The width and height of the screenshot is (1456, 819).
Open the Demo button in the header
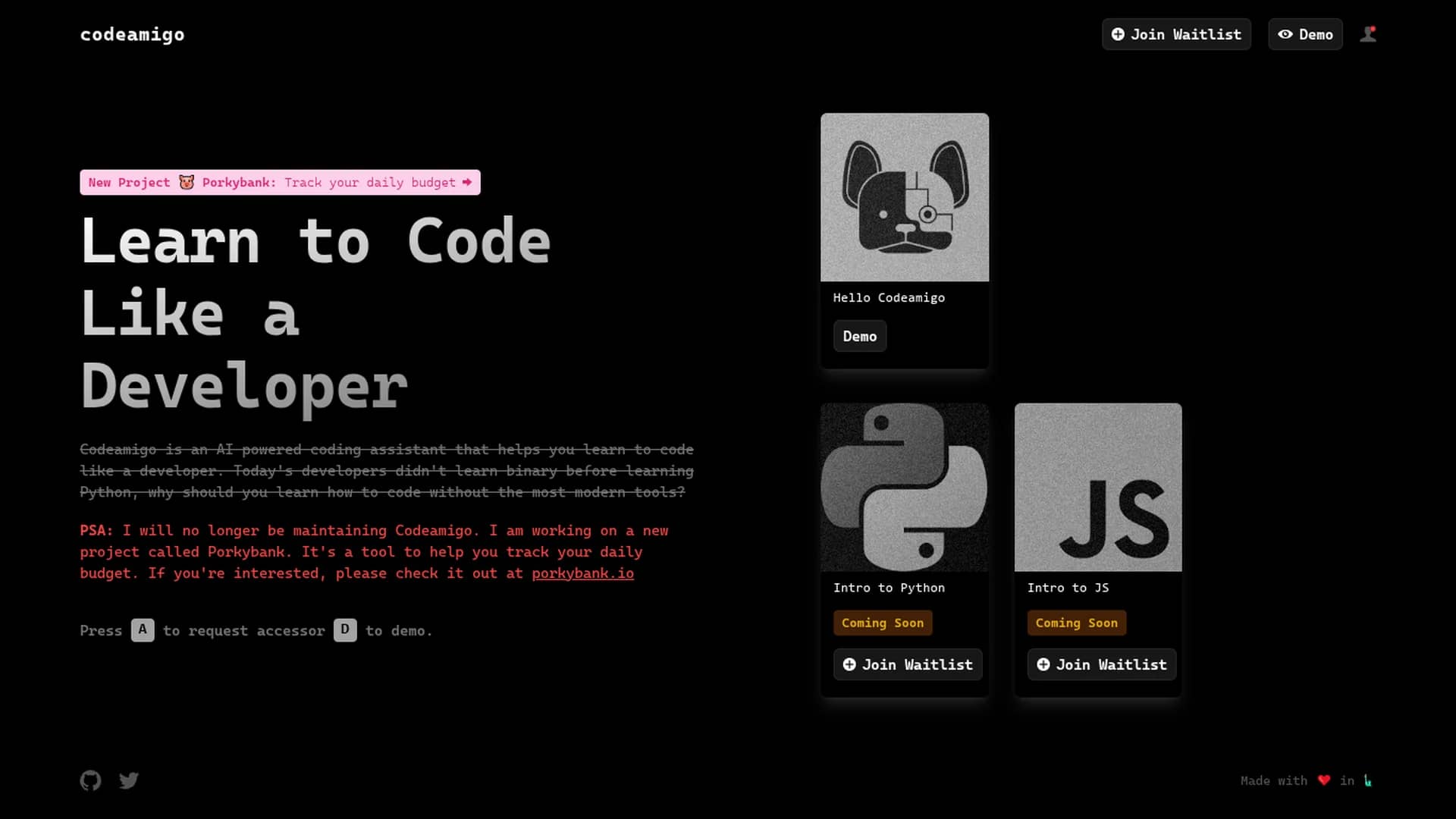click(x=1305, y=34)
